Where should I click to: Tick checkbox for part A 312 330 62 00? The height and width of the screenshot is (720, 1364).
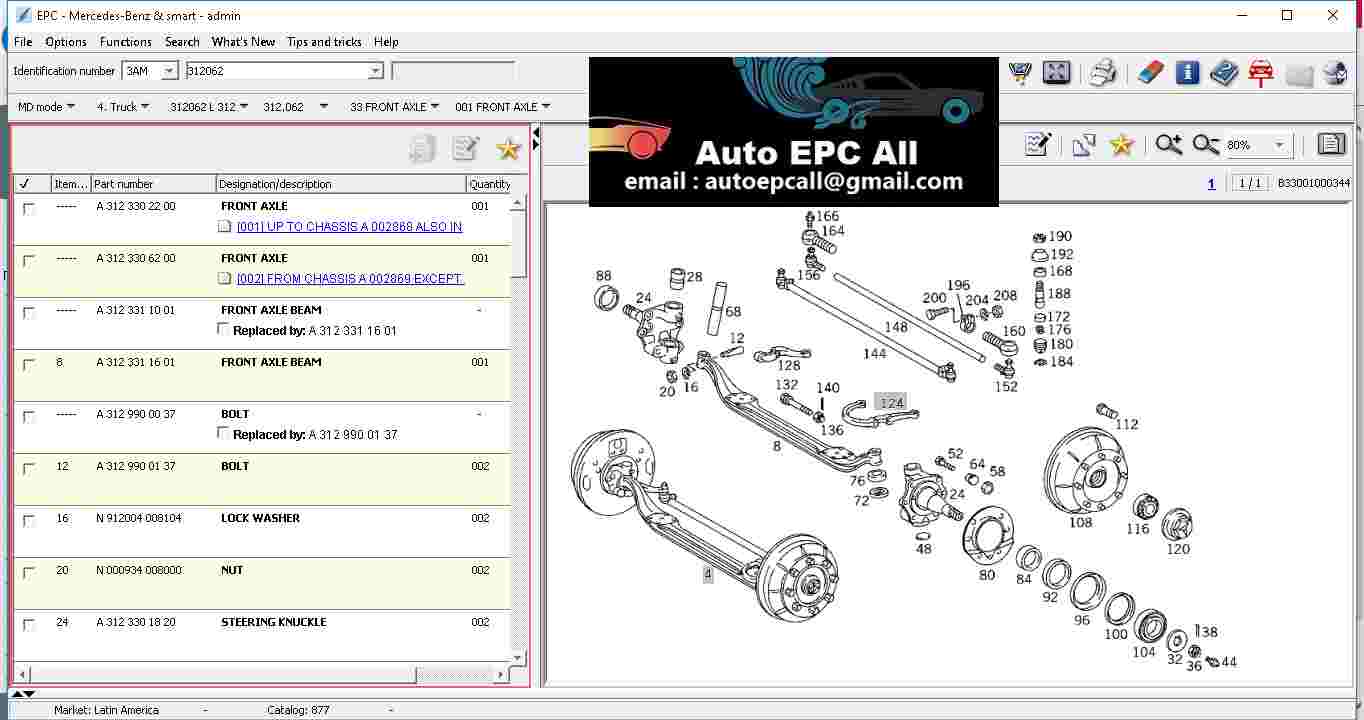29,261
